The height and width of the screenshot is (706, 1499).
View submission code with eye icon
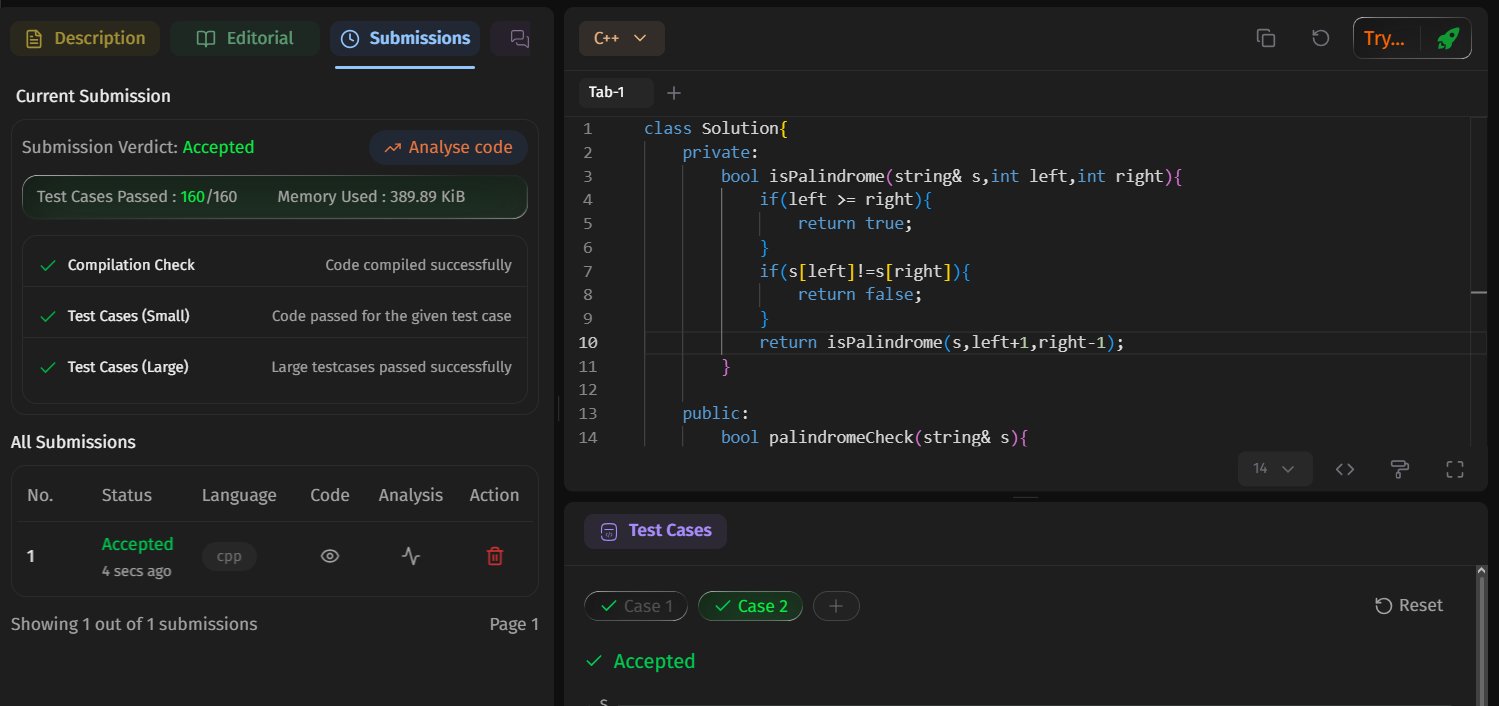click(330, 557)
